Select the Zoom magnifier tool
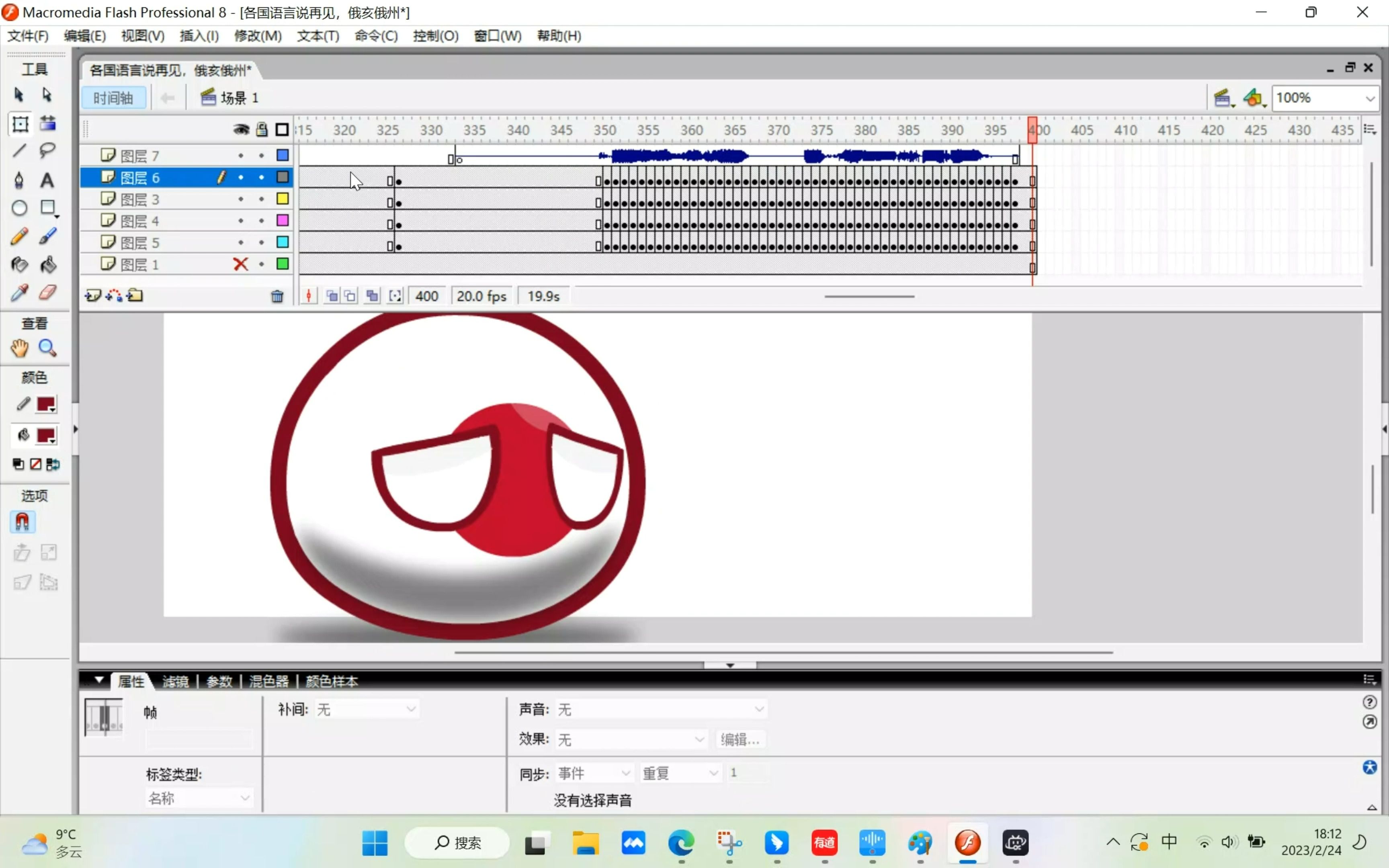Viewport: 1389px width, 868px height. pyautogui.click(x=47, y=348)
